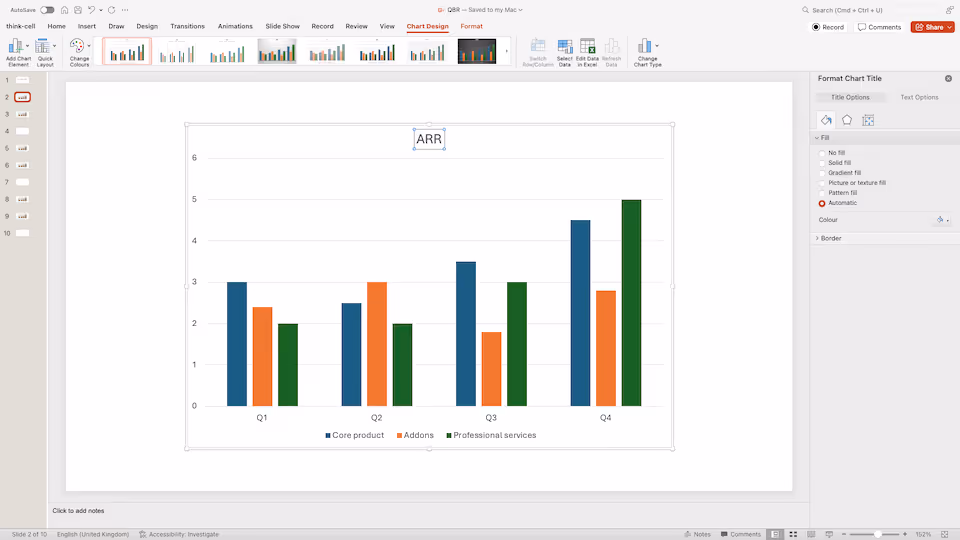Click the Change Chart Type icon
The width and height of the screenshot is (960, 540).
(644, 46)
